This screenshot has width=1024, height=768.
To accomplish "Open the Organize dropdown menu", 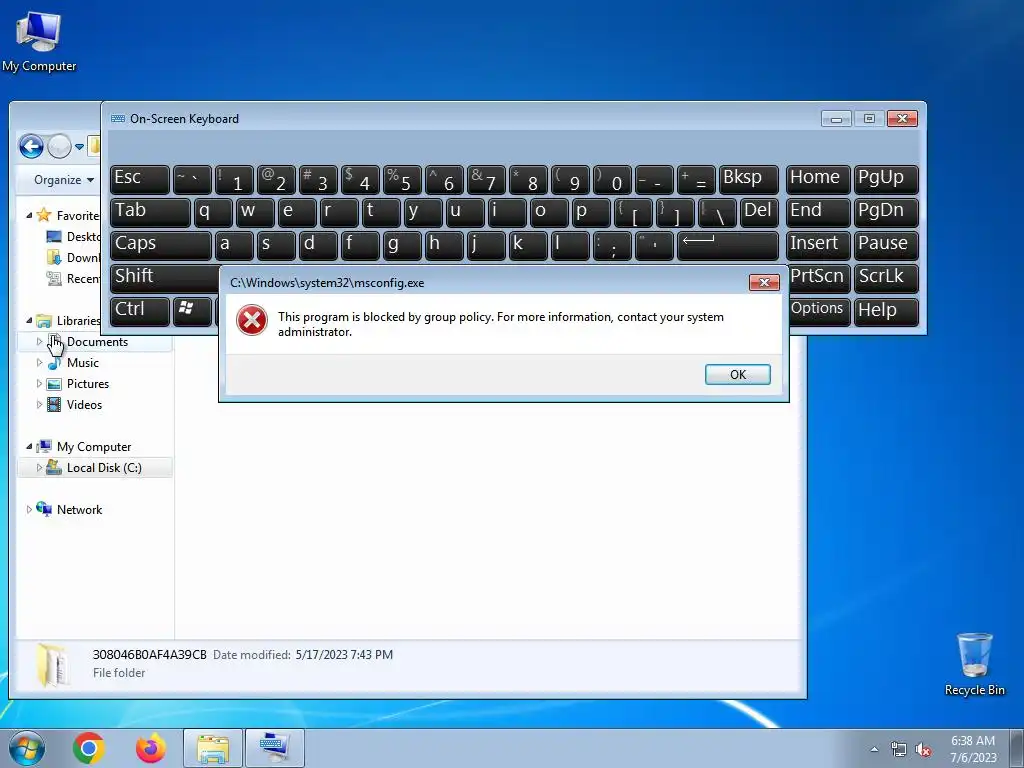I will 63,180.
